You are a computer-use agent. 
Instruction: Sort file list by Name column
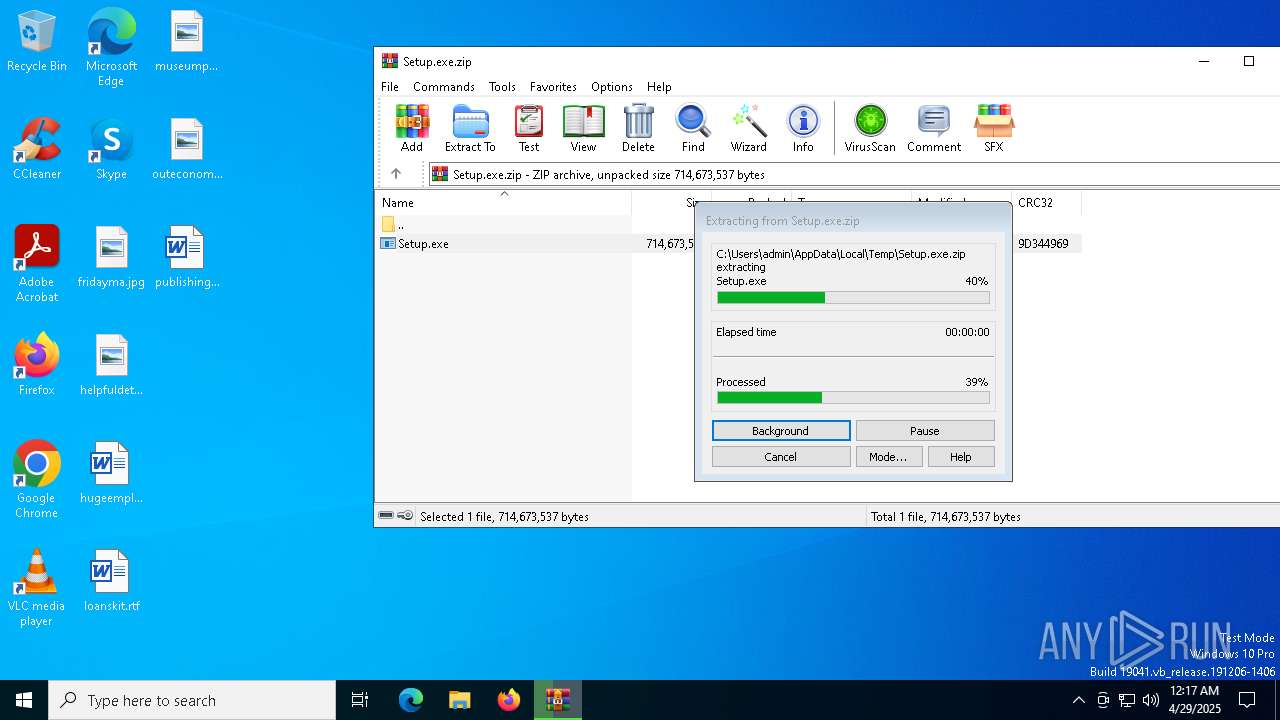pos(505,202)
